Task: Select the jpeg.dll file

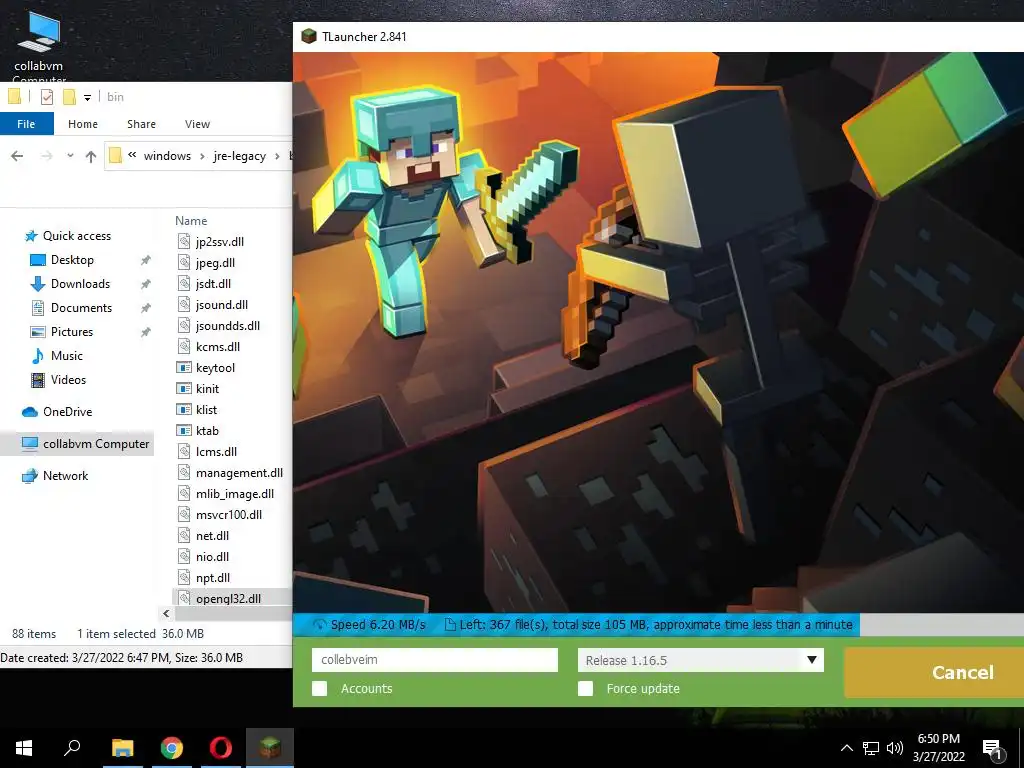Action: pos(215,263)
